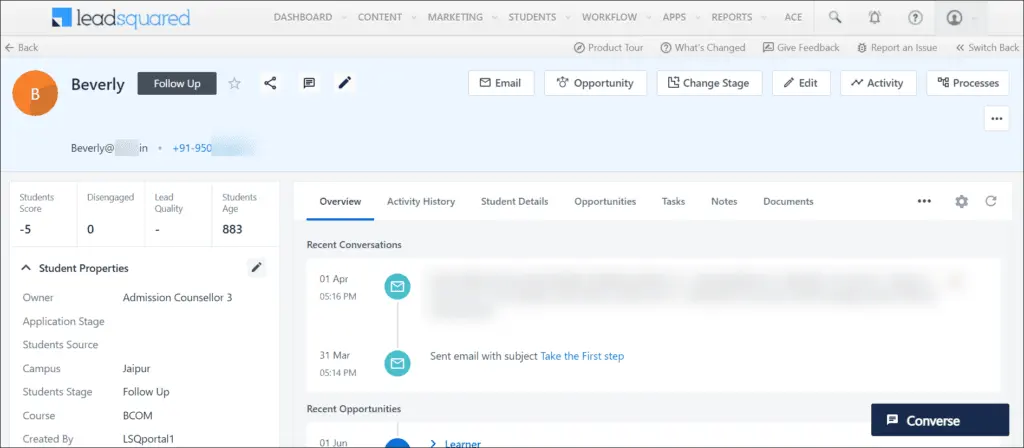Switch to the Opportunities tab
The height and width of the screenshot is (448, 1024).
(605, 201)
